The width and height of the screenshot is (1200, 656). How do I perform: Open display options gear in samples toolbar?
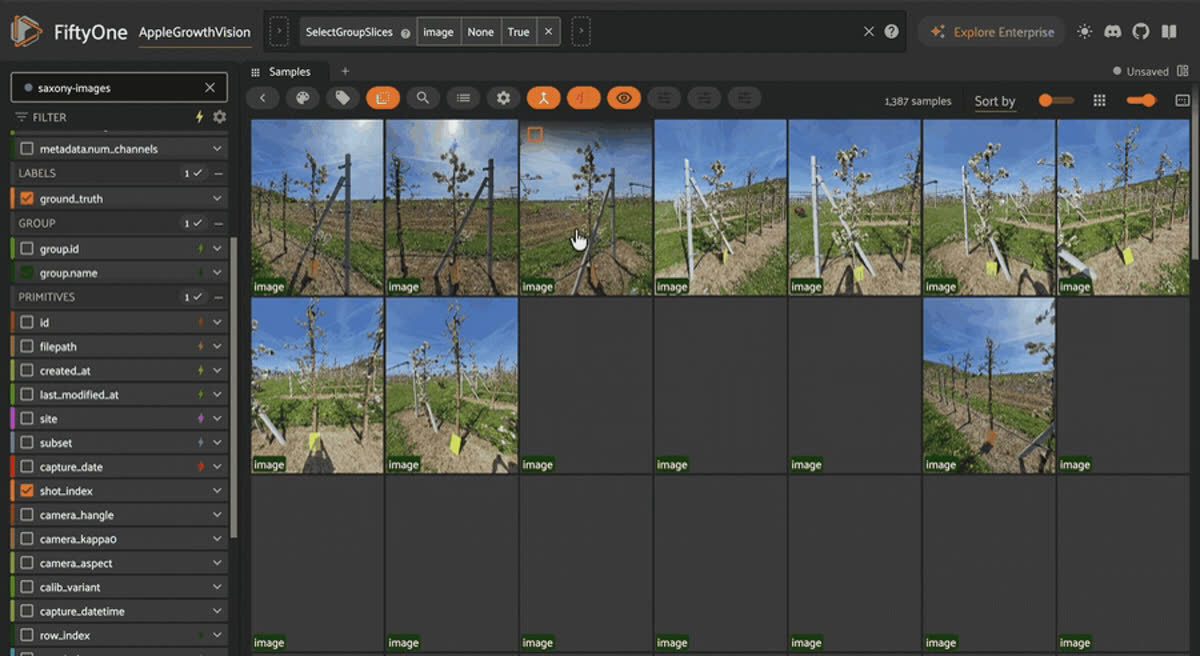pyautogui.click(x=503, y=98)
